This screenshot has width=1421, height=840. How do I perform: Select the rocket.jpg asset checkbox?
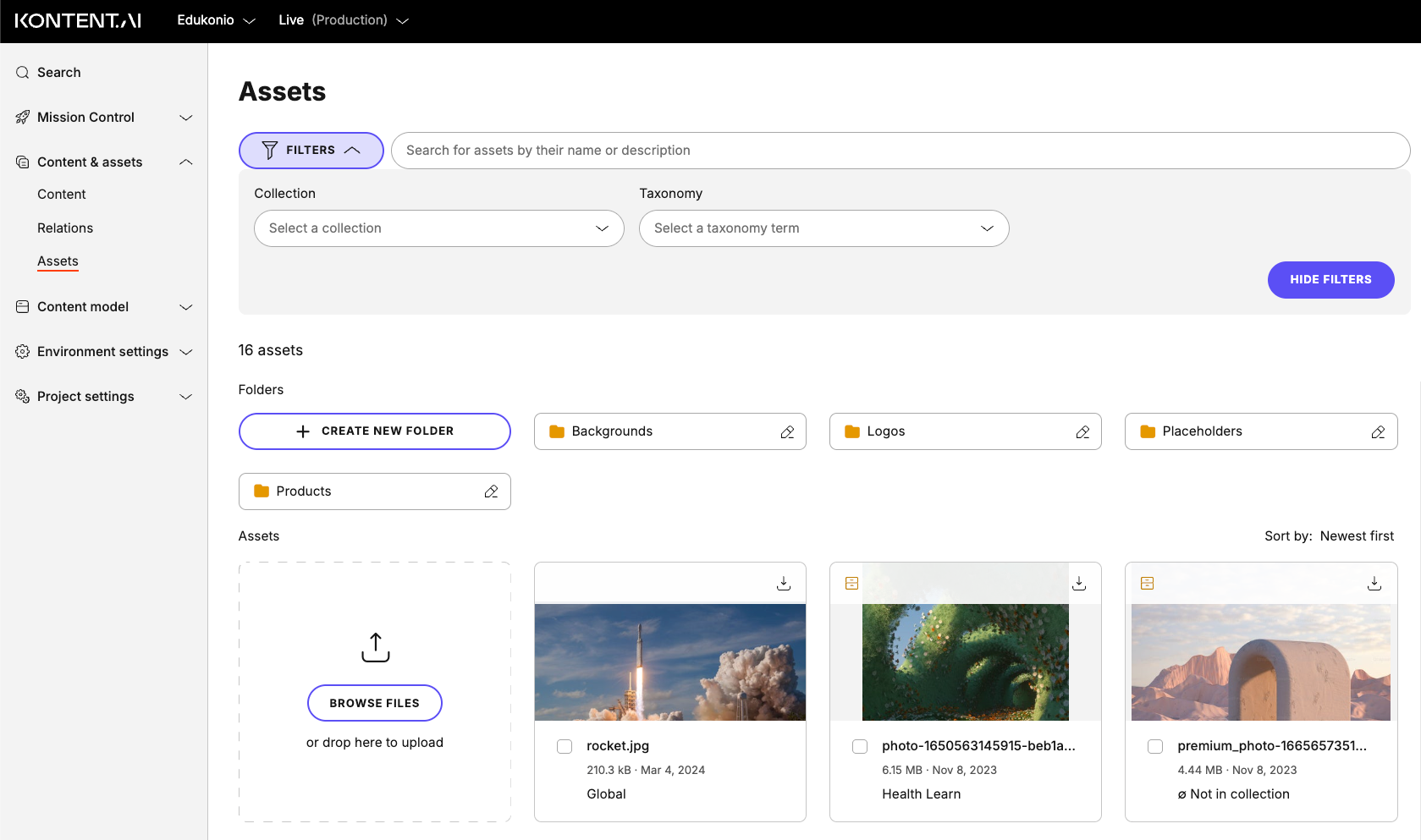tap(564, 746)
